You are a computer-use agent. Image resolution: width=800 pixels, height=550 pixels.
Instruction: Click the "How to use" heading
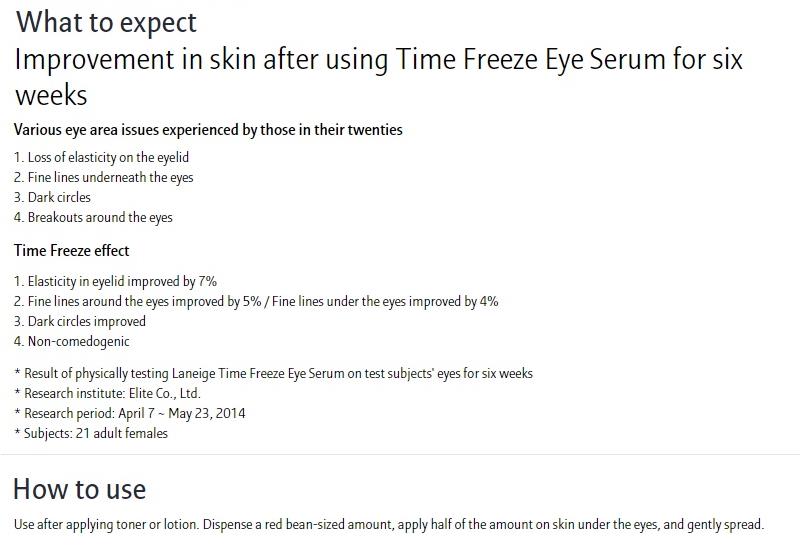click(x=79, y=489)
